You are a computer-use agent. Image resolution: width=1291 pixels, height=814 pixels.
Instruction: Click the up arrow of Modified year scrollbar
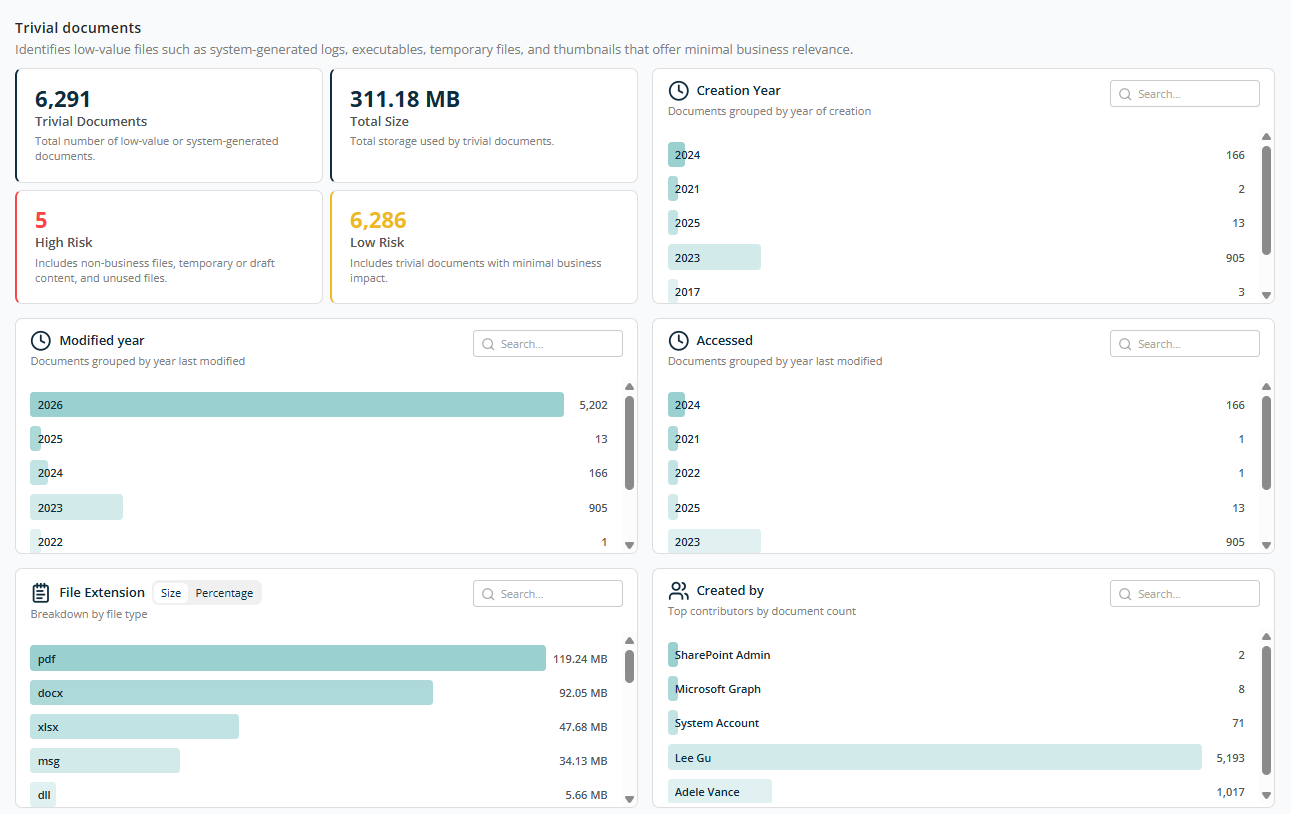pyautogui.click(x=630, y=387)
